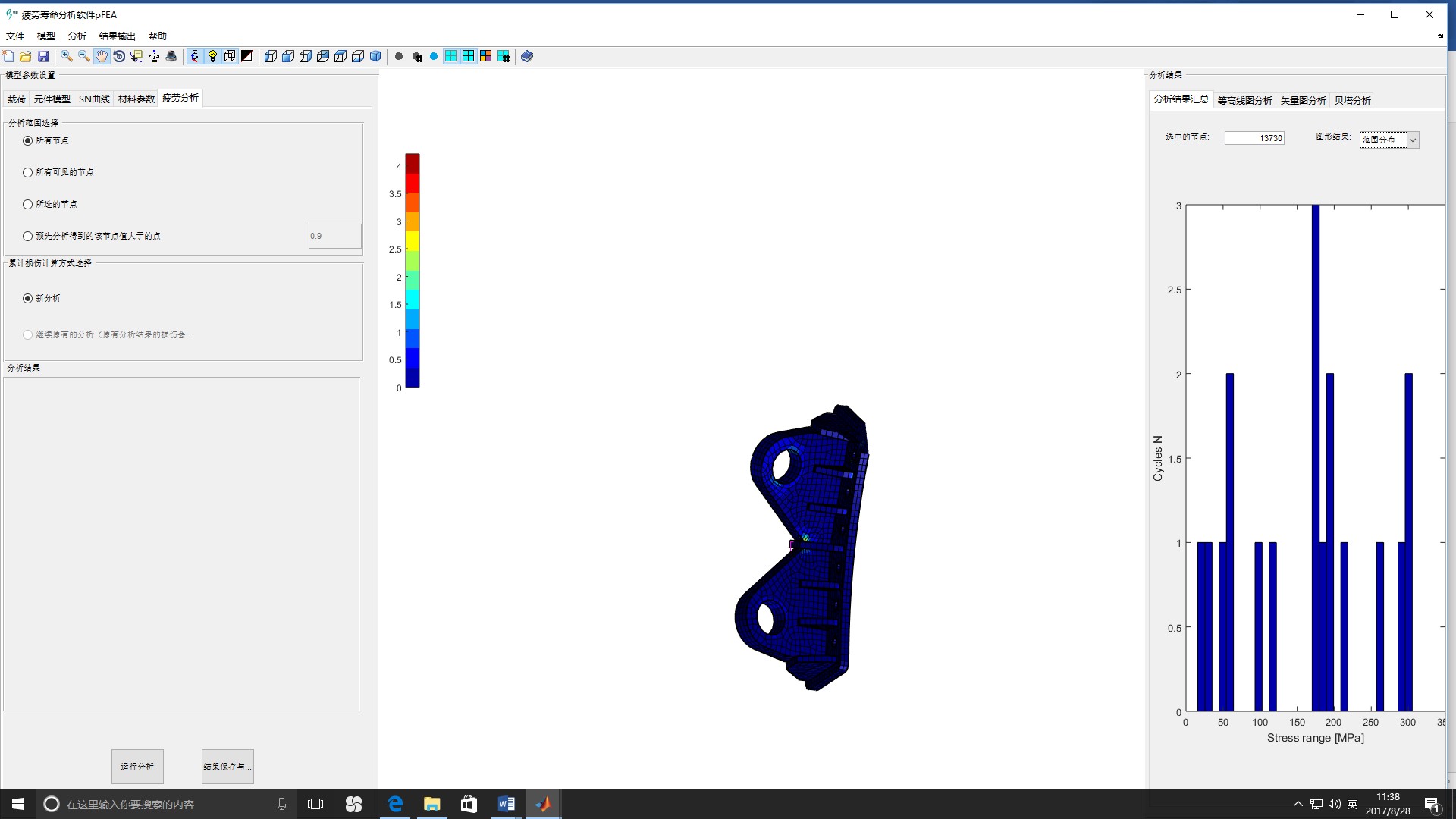Open the 贝塔分析 tab

tap(1353, 100)
